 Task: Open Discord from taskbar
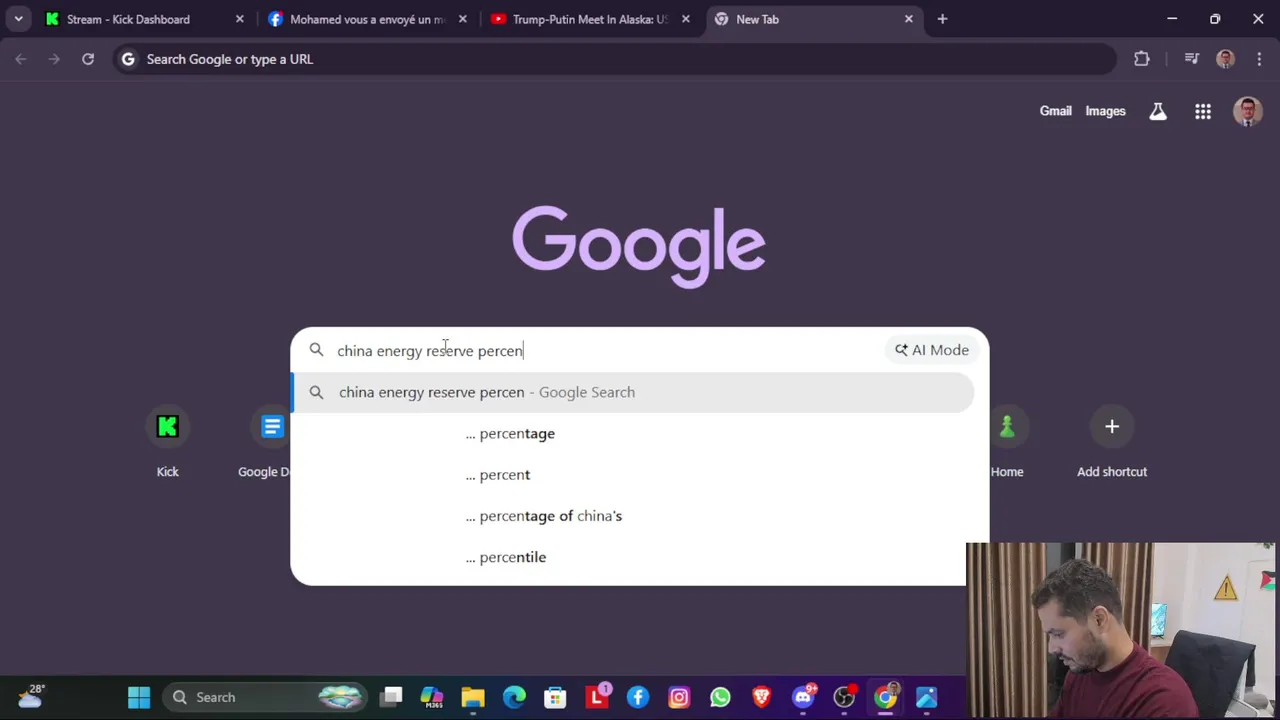click(x=803, y=697)
